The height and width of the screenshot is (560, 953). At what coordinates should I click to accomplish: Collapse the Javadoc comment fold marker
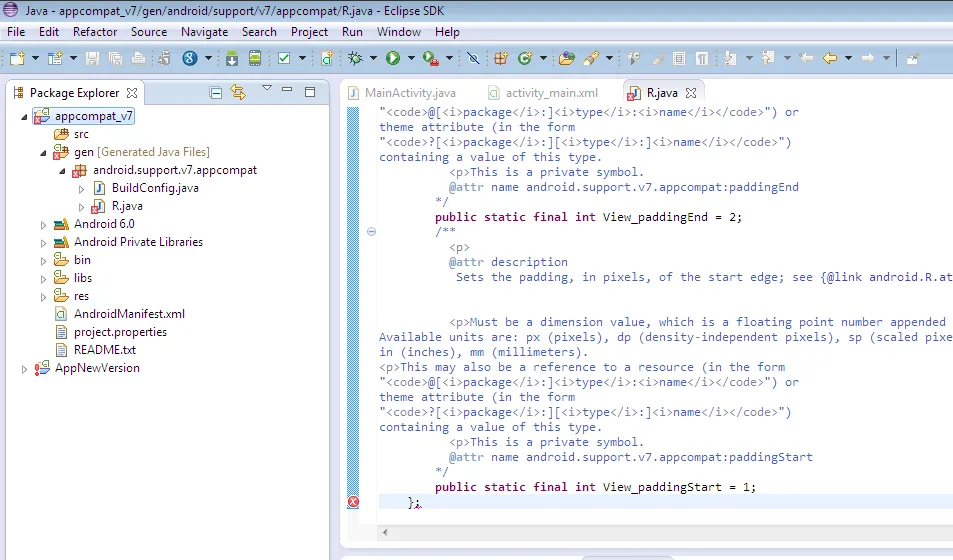click(x=371, y=231)
